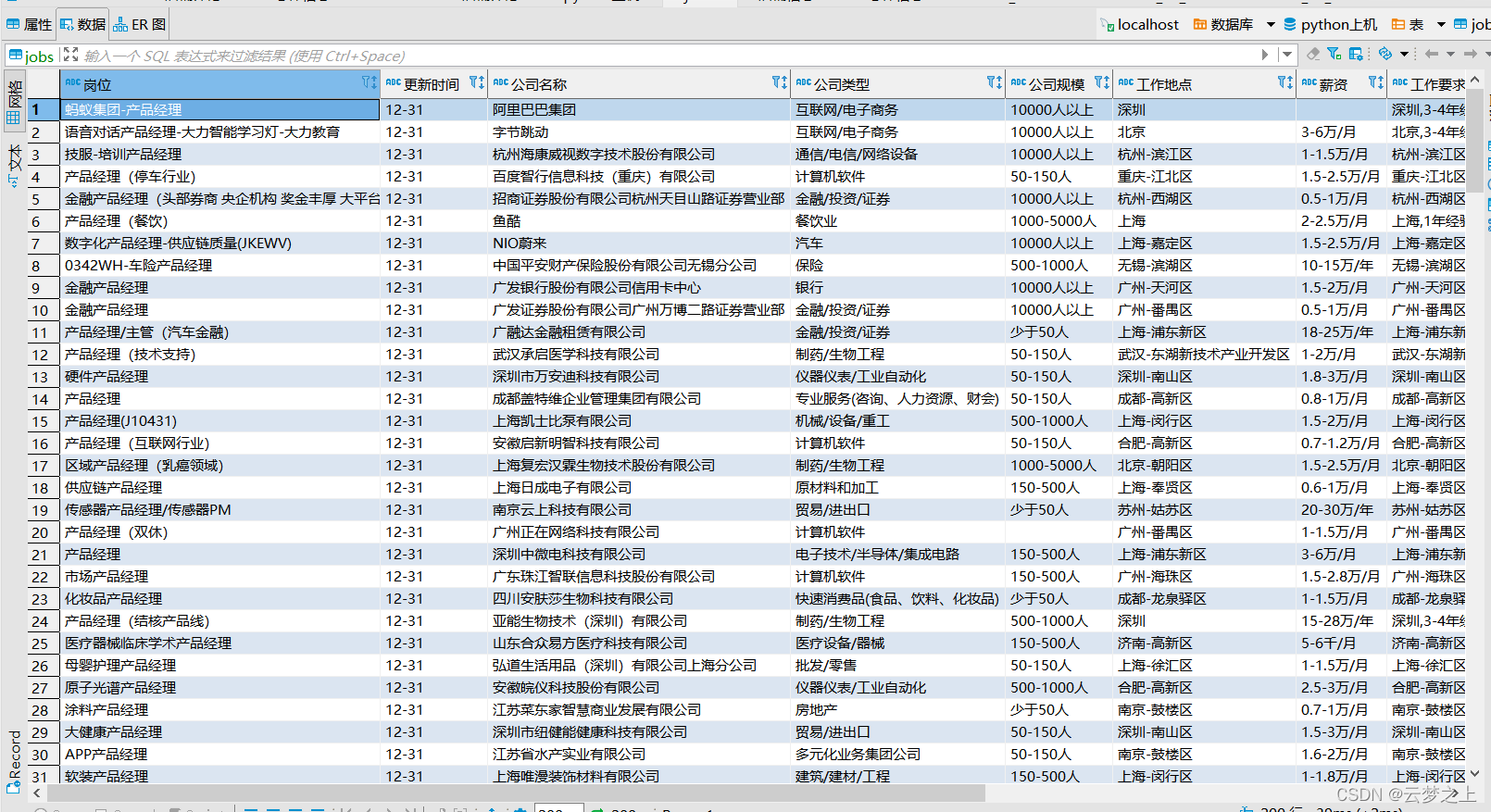Select cell 鱼酷 company name
Screen dimensions: 1491x812
[639, 221]
